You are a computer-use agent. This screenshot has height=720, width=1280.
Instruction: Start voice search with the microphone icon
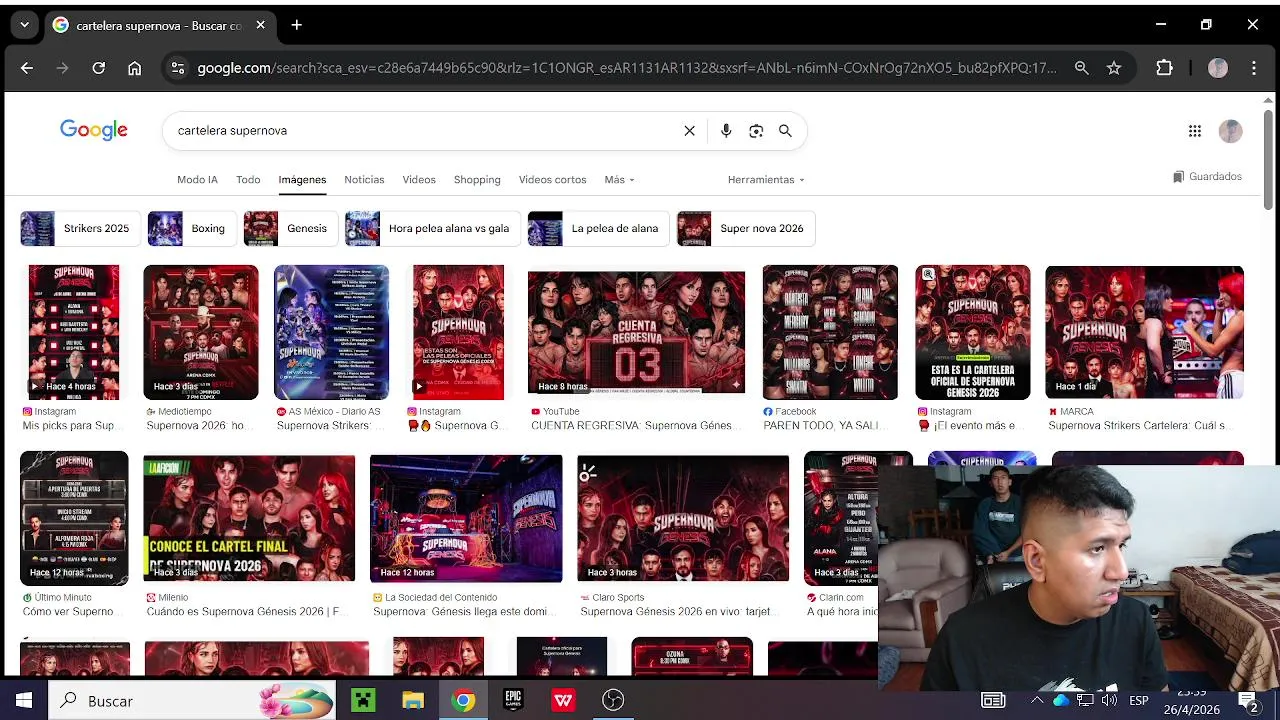[x=726, y=131]
